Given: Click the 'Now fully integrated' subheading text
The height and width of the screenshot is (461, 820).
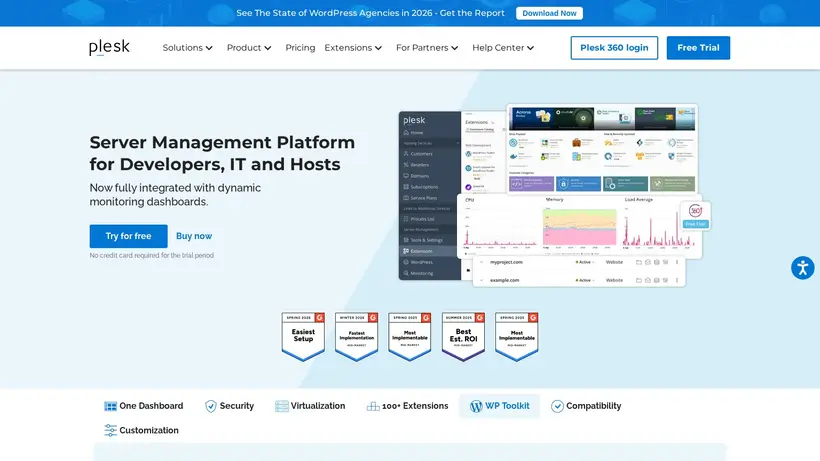Looking at the screenshot, I should click(x=175, y=194).
